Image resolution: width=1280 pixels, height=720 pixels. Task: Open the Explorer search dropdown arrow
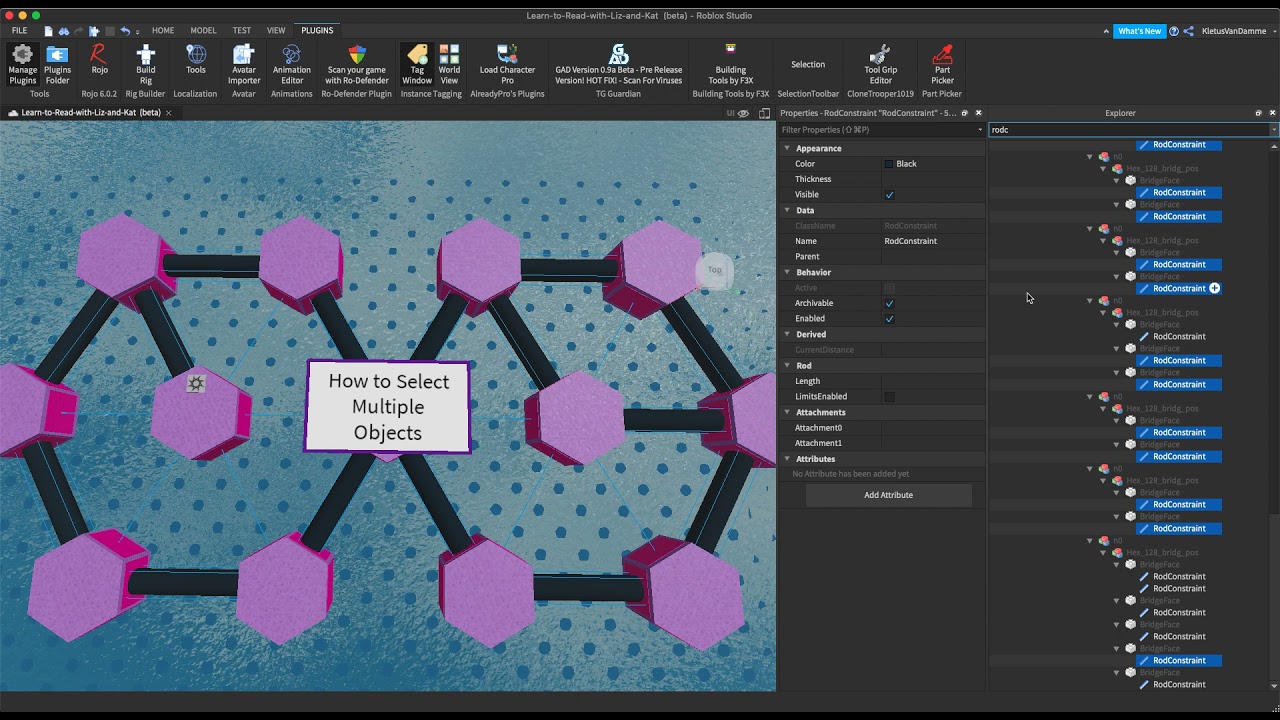tap(1273, 130)
